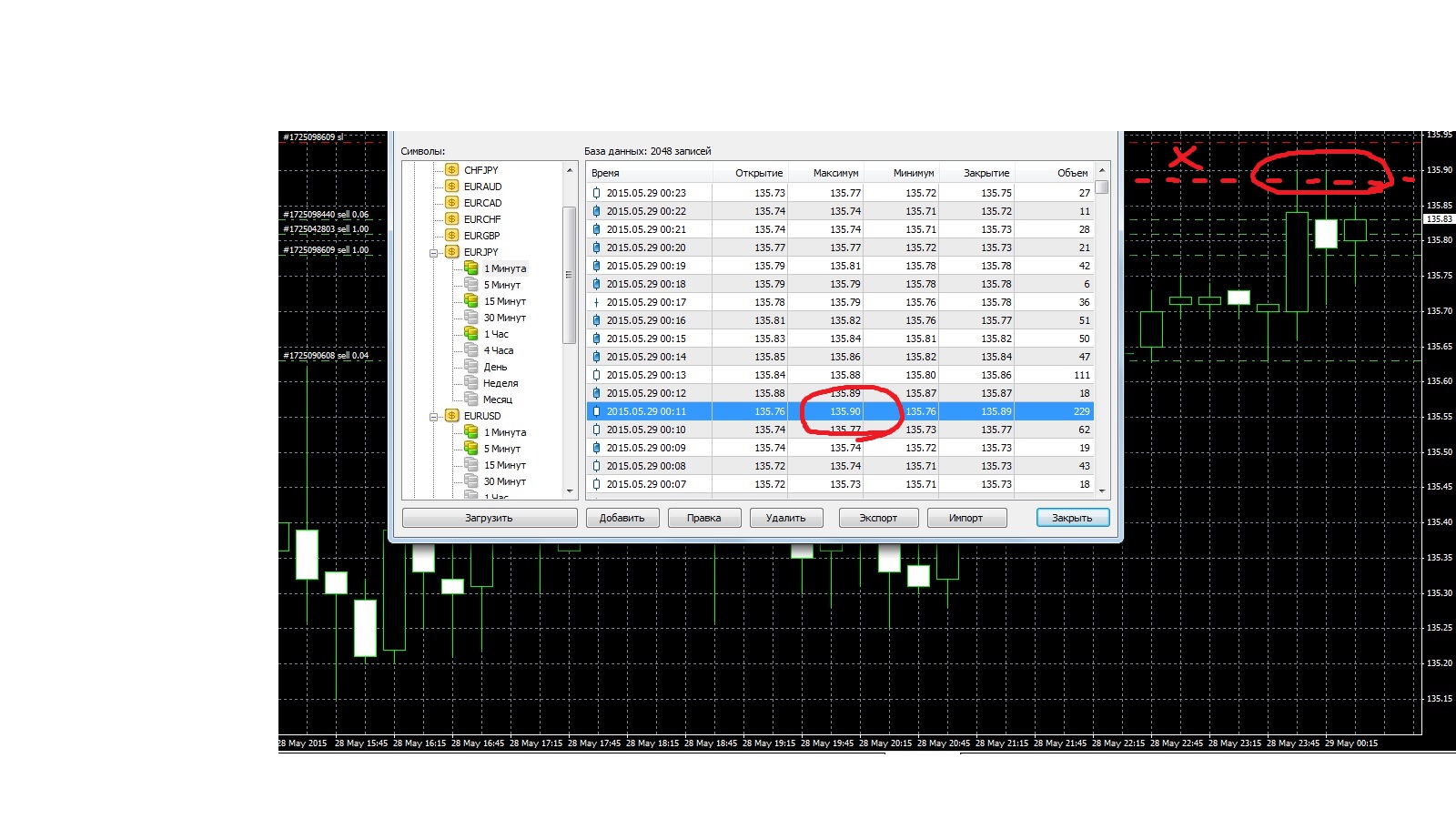This screenshot has width=1456, height=819.
Task: Click the gray database icon for Неделя
Action: tap(471, 383)
